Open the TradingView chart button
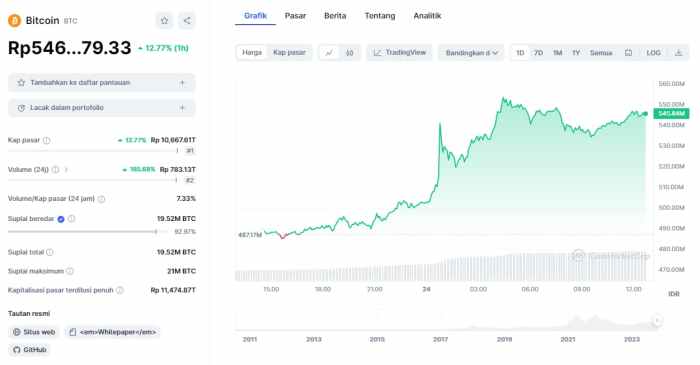The width and height of the screenshot is (700, 365). 400,53
